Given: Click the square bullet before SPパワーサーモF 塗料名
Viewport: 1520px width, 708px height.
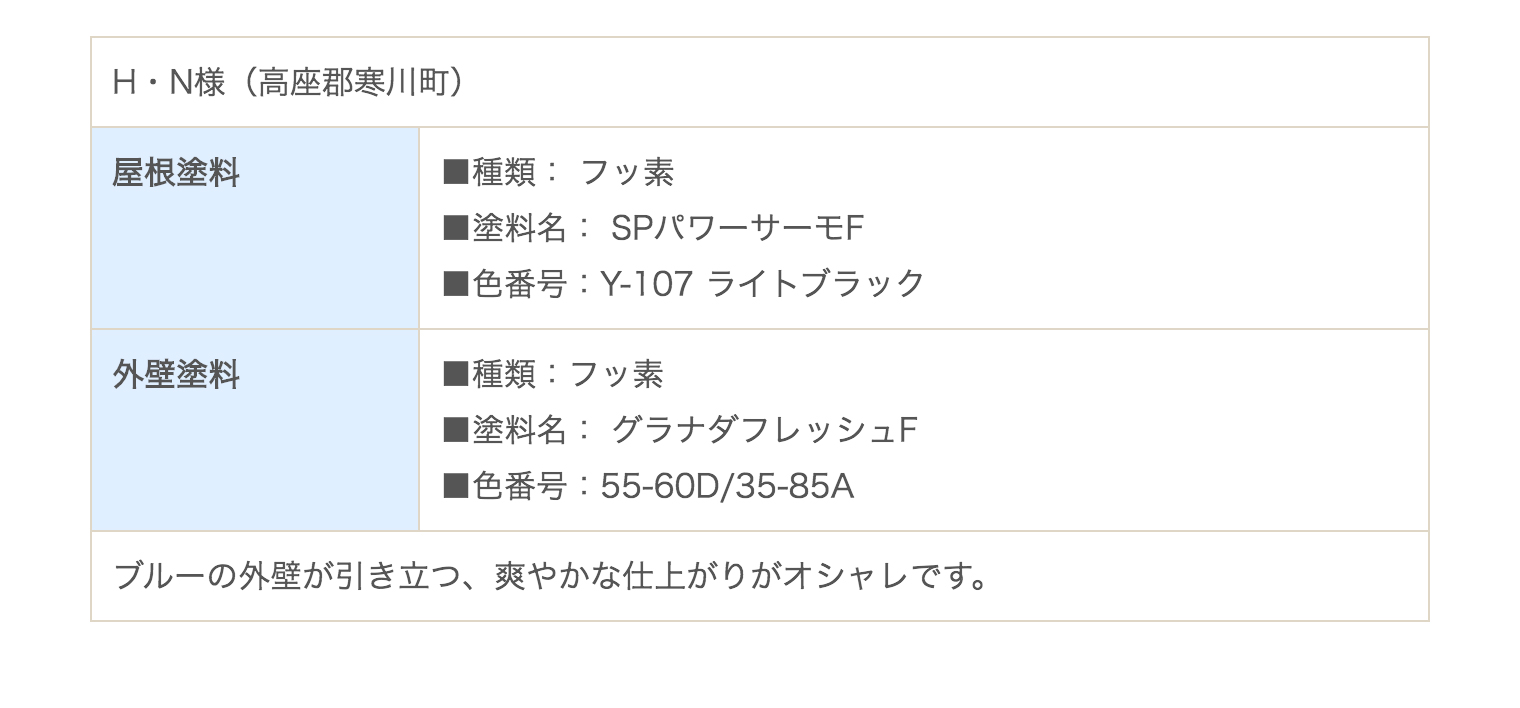Looking at the screenshot, I should pos(456,230).
